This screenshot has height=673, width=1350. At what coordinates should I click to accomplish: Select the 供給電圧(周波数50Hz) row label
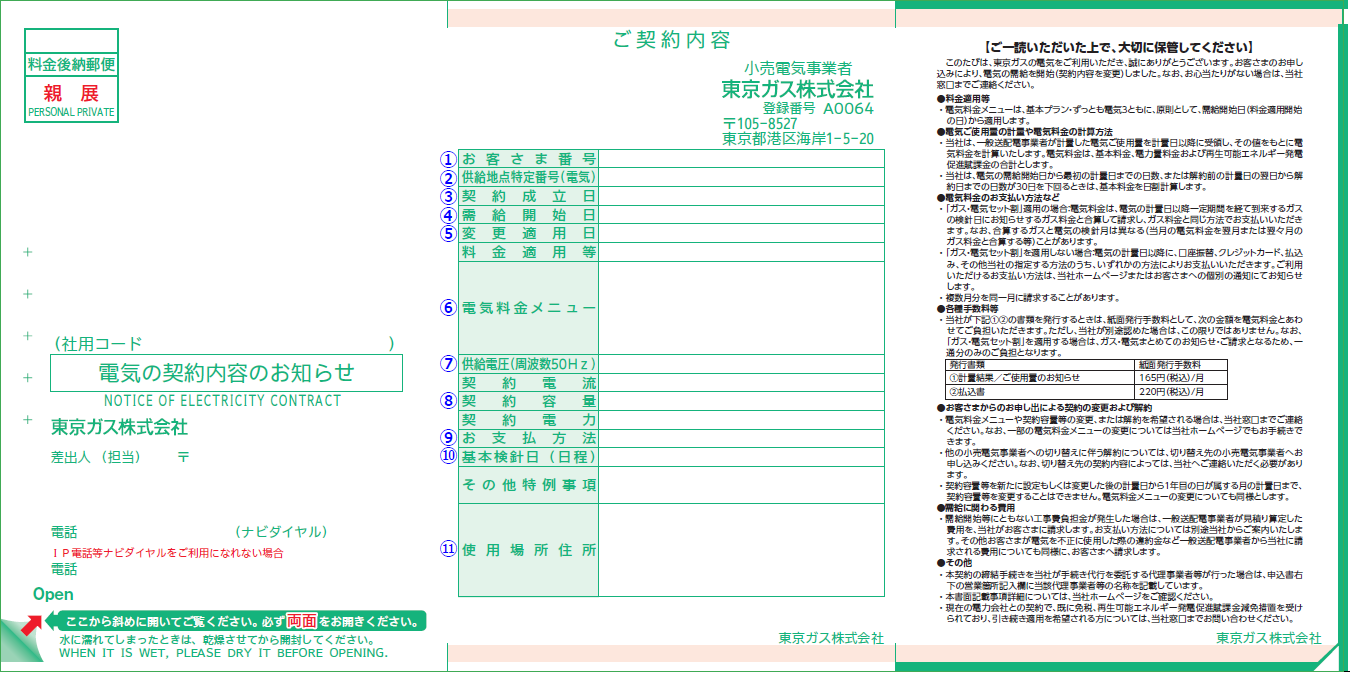(x=528, y=364)
